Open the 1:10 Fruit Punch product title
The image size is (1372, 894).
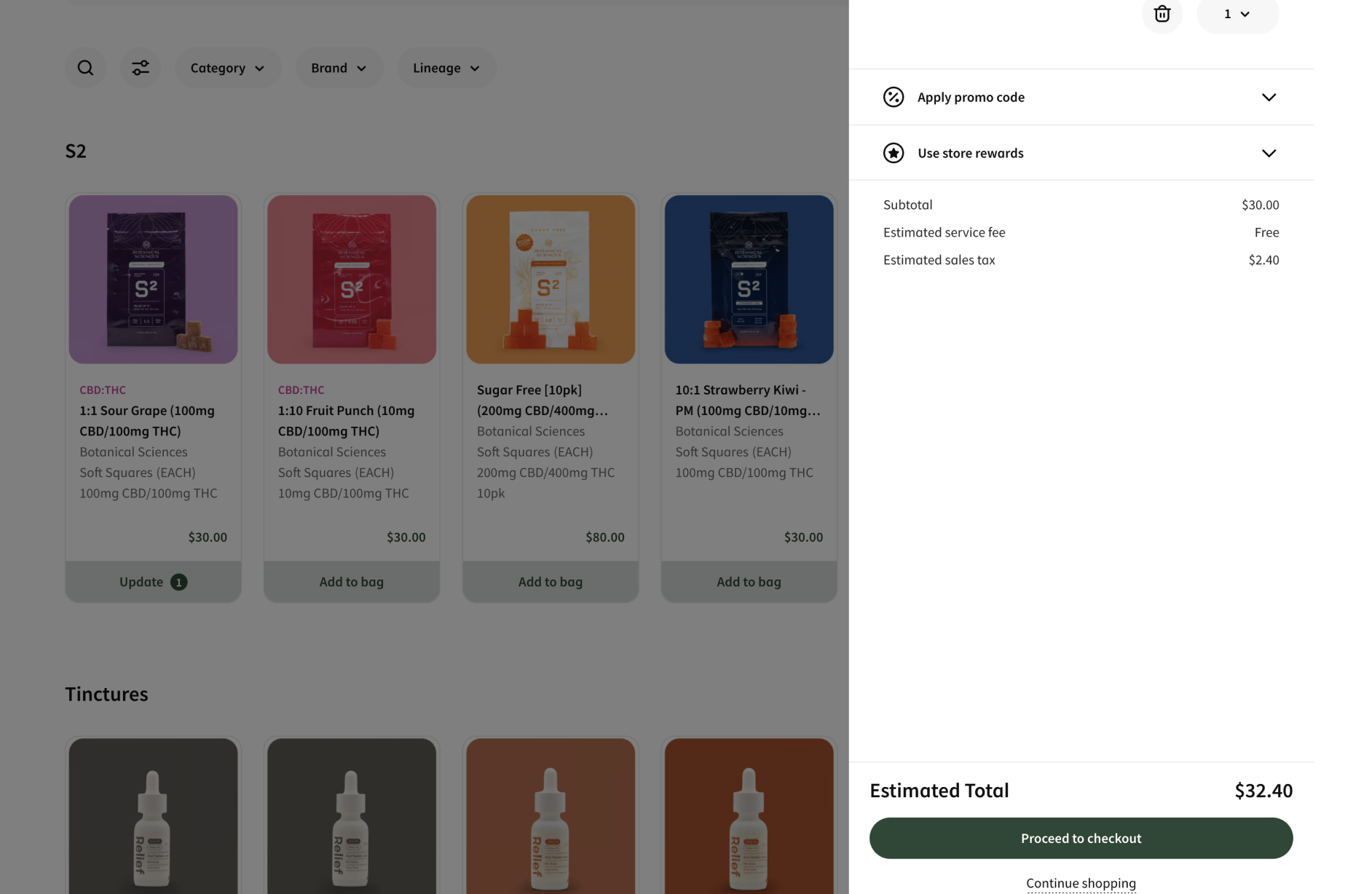(x=346, y=421)
